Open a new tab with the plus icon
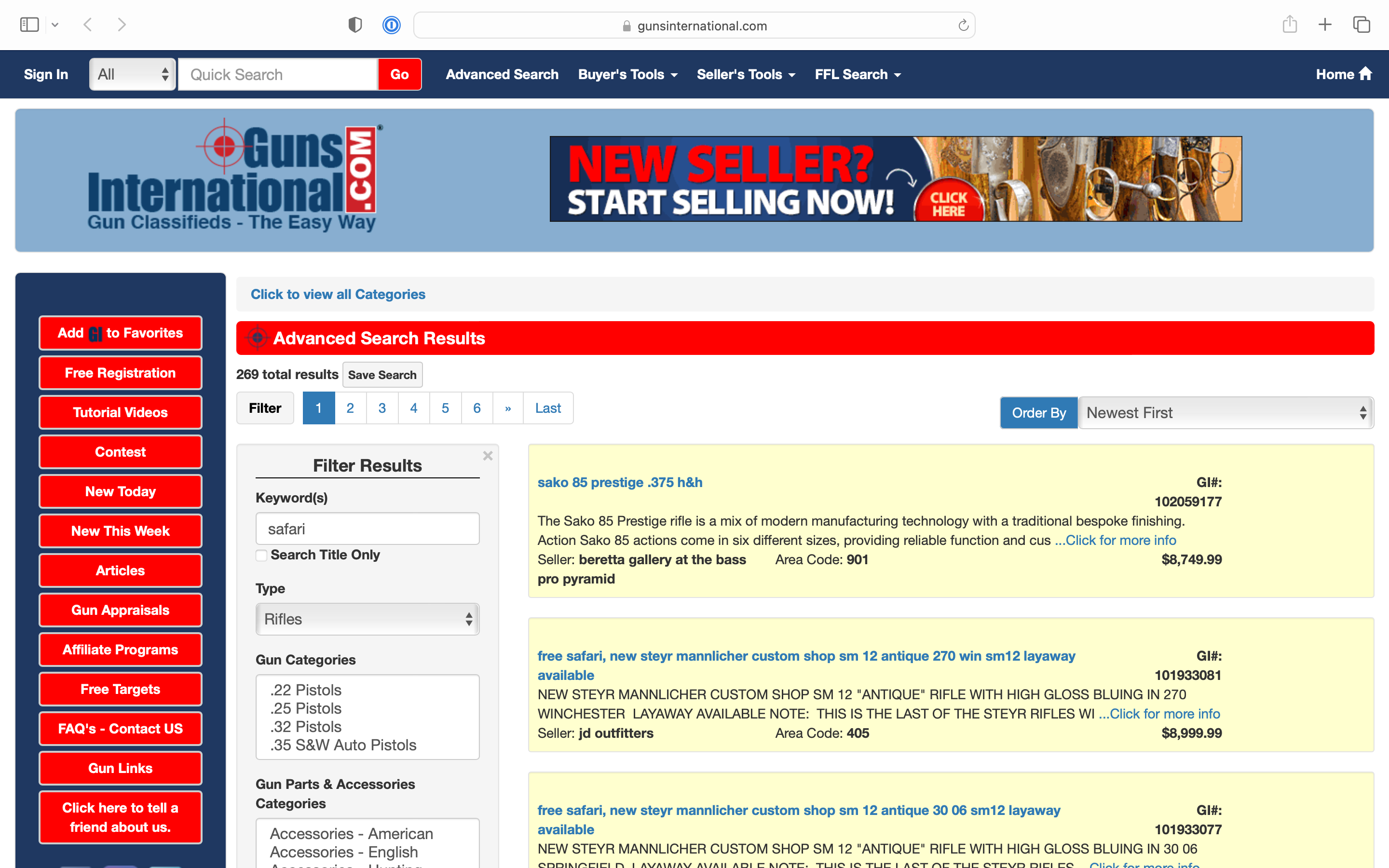The image size is (1389, 868). click(1325, 24)
